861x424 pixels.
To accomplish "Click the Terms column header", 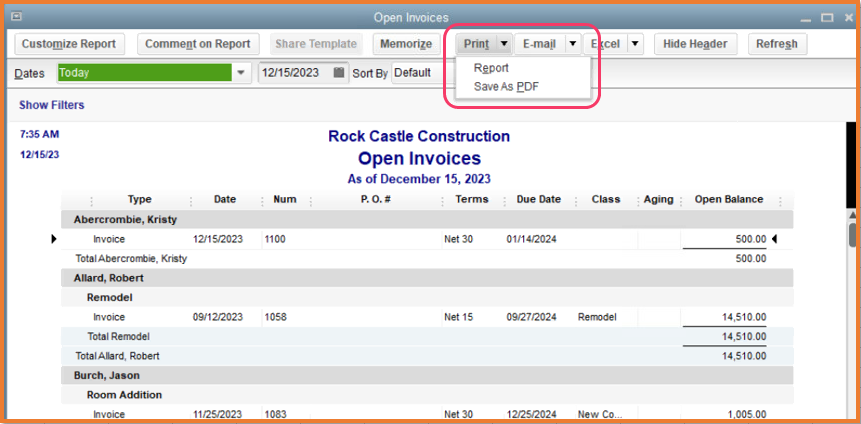I will pos(472,199).
